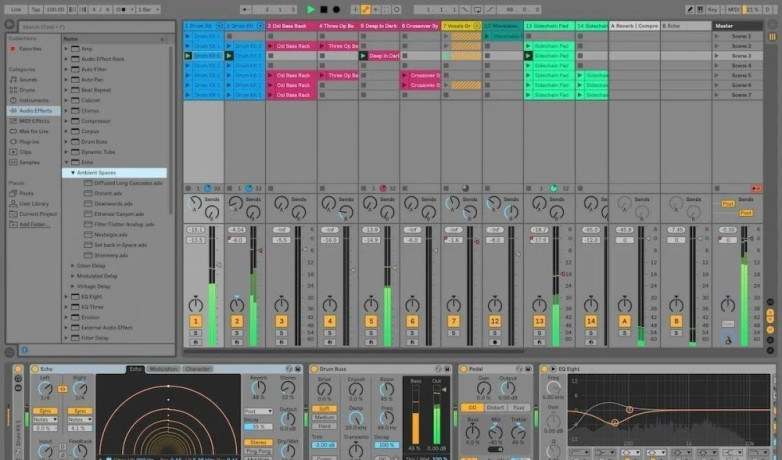Select the Audio Effects category
Screen dimensions: 782x460
(x=35, y=111)
